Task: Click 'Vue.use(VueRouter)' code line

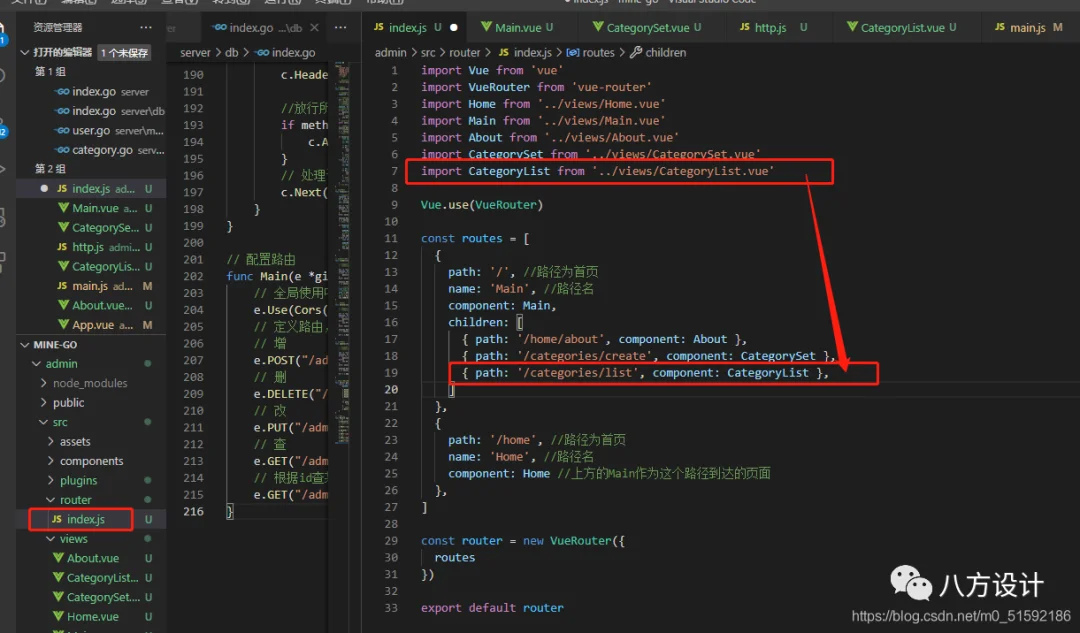Action: click(481, 205)
